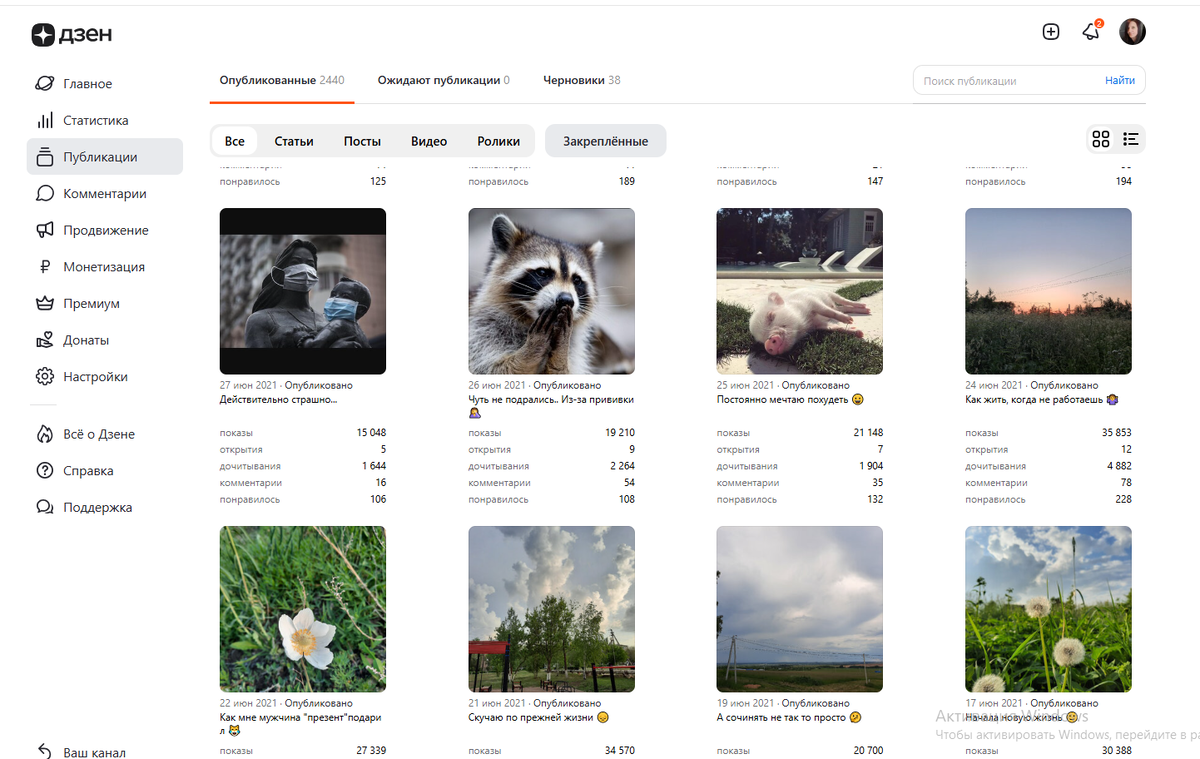
Task: Click the Дзен logo
Action: click(x=72, y=35)
